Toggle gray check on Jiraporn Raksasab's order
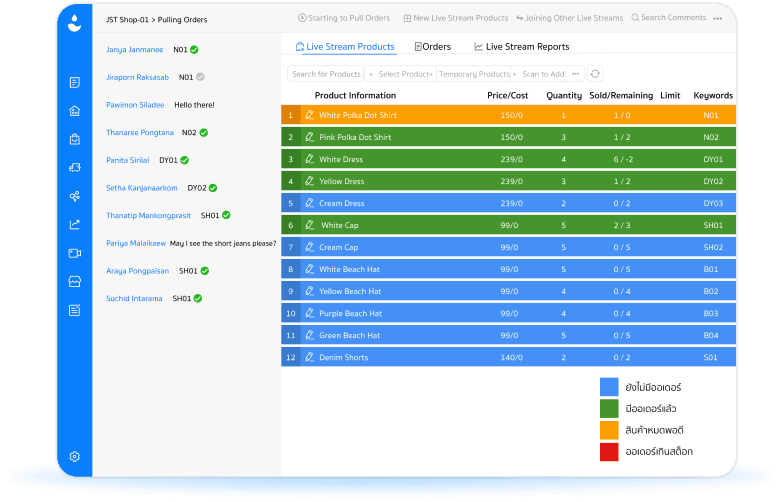Image resolution: width=781 pixels, height=502 pixels. tap(200, 77)
